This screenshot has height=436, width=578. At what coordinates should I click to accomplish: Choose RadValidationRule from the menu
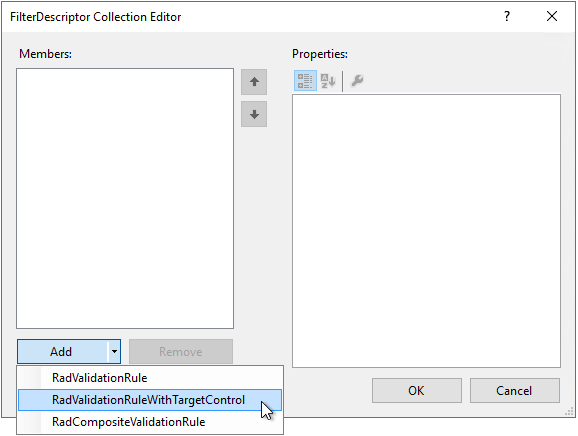pos(150,378)
